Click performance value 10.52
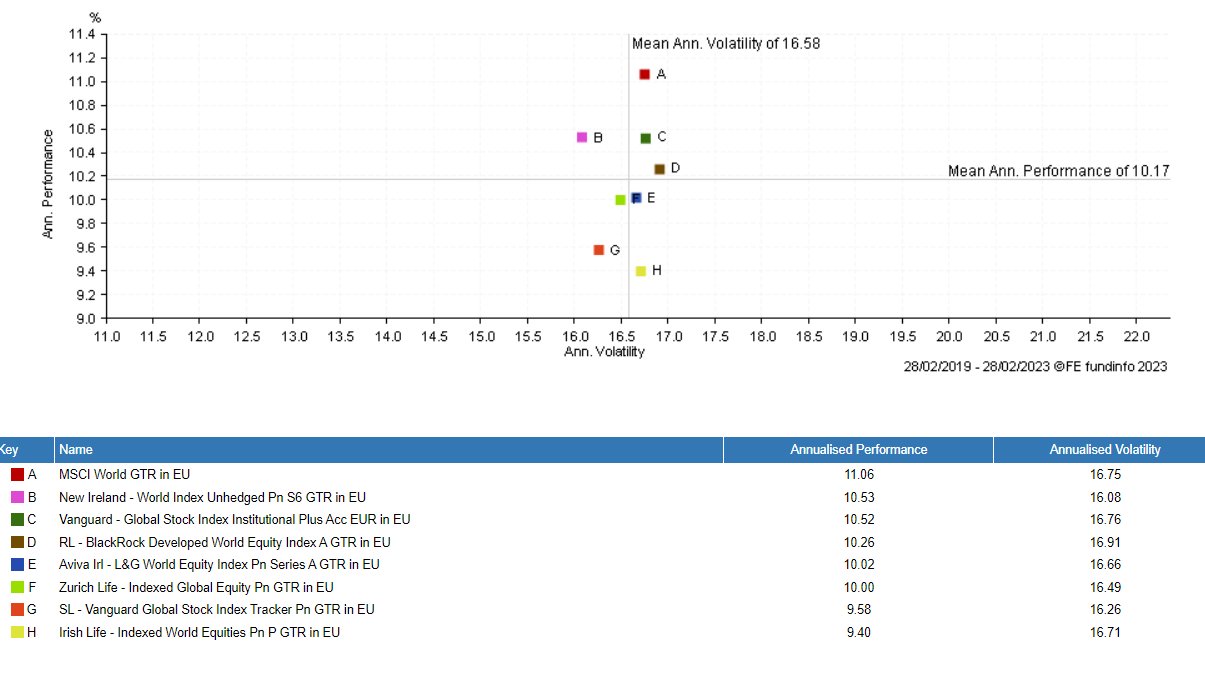 click(x=859, y=520)
